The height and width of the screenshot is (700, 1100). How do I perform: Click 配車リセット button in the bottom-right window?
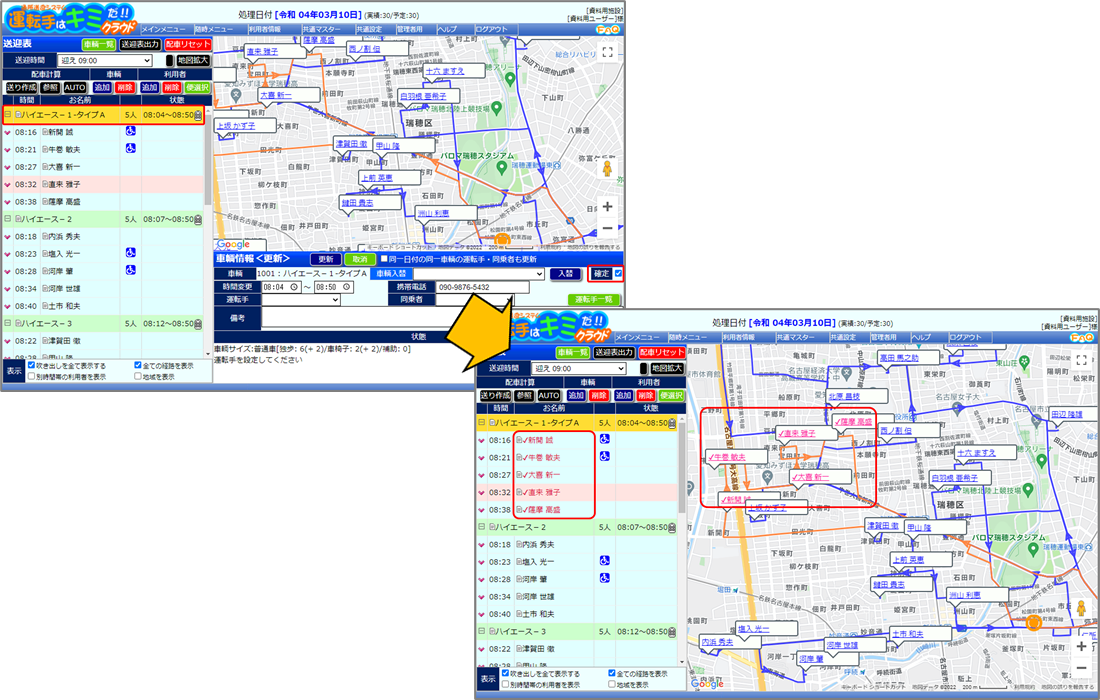[x=662, y=353]
